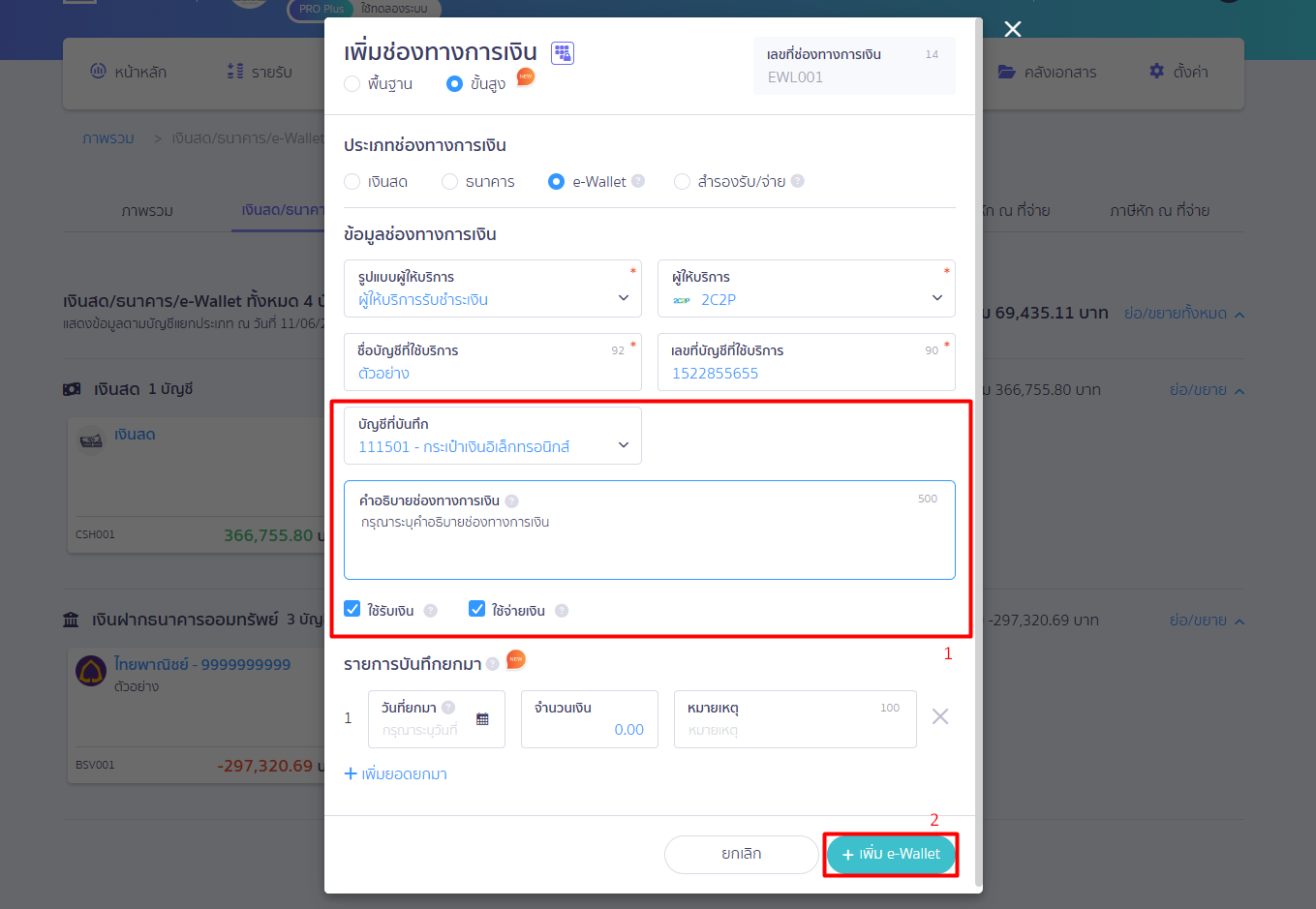Collapse the เงินสด section with ย่อ/ขยาย
This screenshot has height=909, width=1316.
[x=1207, y=390]
